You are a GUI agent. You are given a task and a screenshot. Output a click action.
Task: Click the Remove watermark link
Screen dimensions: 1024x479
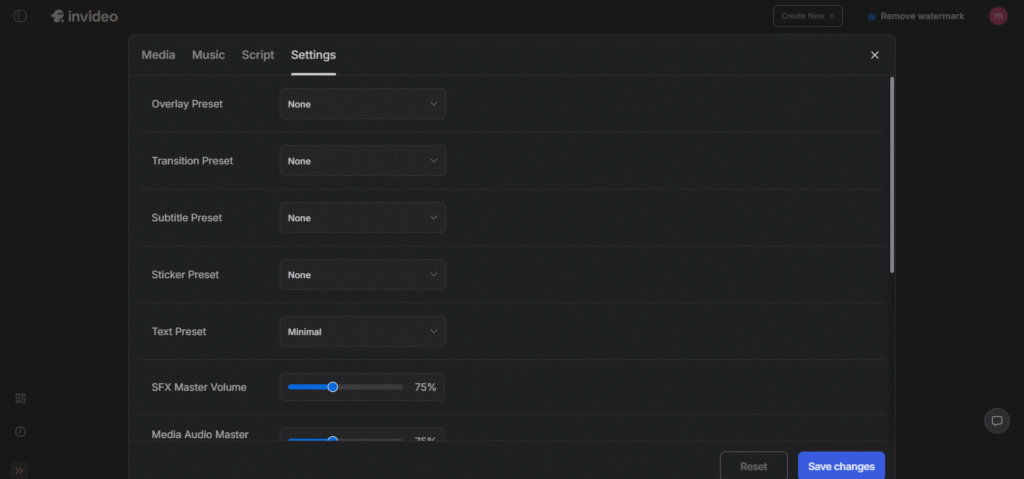915,16
